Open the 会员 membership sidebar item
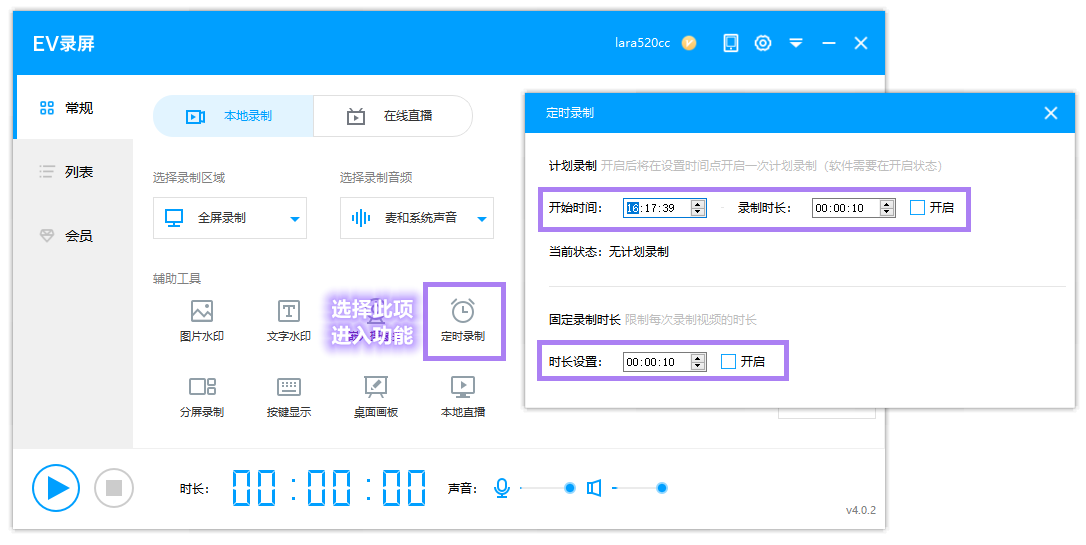Image resolution: width=1086 pixels, height=545 pixels. pos(72,236)
